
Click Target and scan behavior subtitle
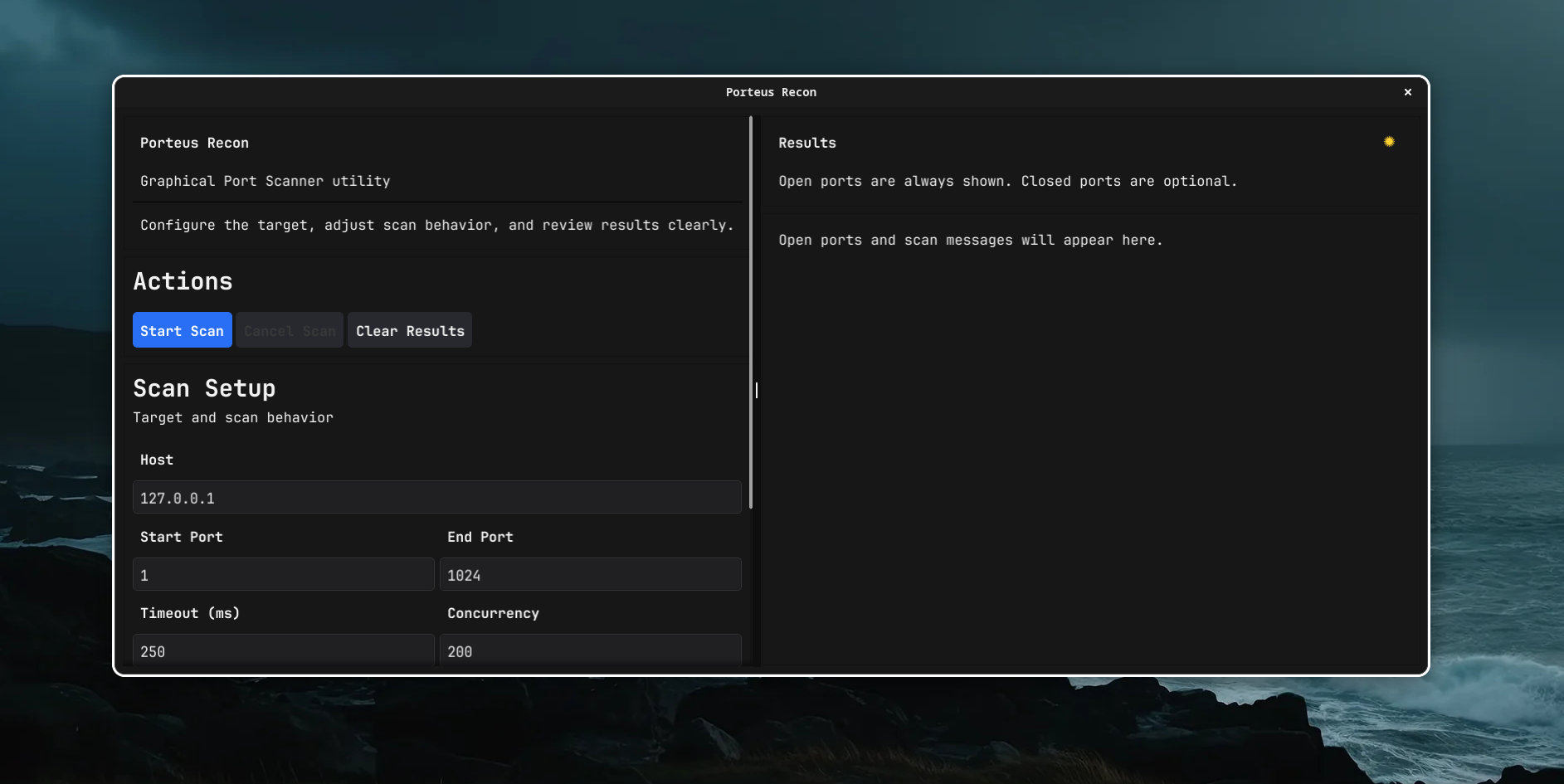pos(232,417)
